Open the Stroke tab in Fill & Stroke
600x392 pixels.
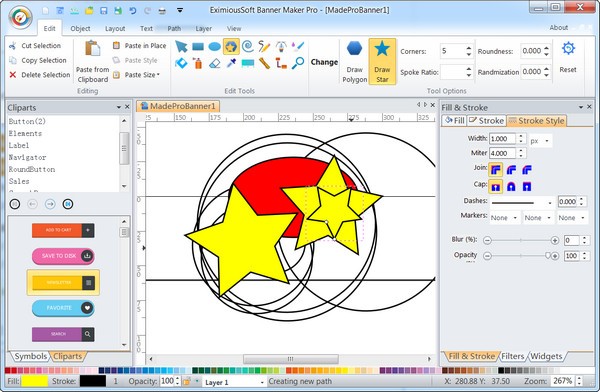(x=487, y=121)
